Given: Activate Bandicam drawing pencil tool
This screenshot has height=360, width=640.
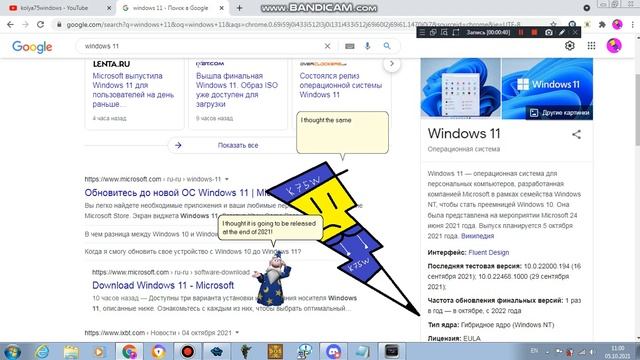Looking at the screenshot, I should click(562, 32).
